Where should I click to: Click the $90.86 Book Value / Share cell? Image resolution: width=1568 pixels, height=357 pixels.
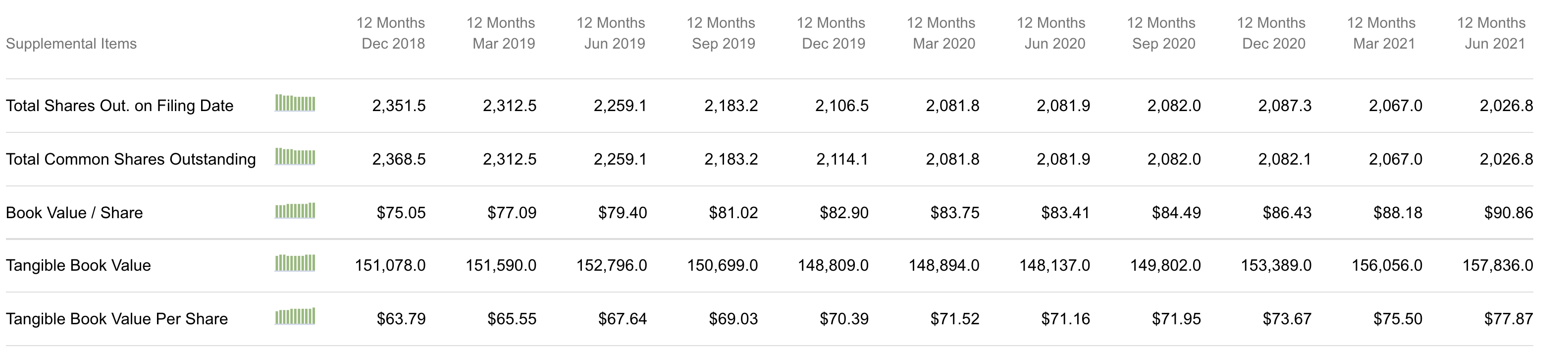point(1509,213)
